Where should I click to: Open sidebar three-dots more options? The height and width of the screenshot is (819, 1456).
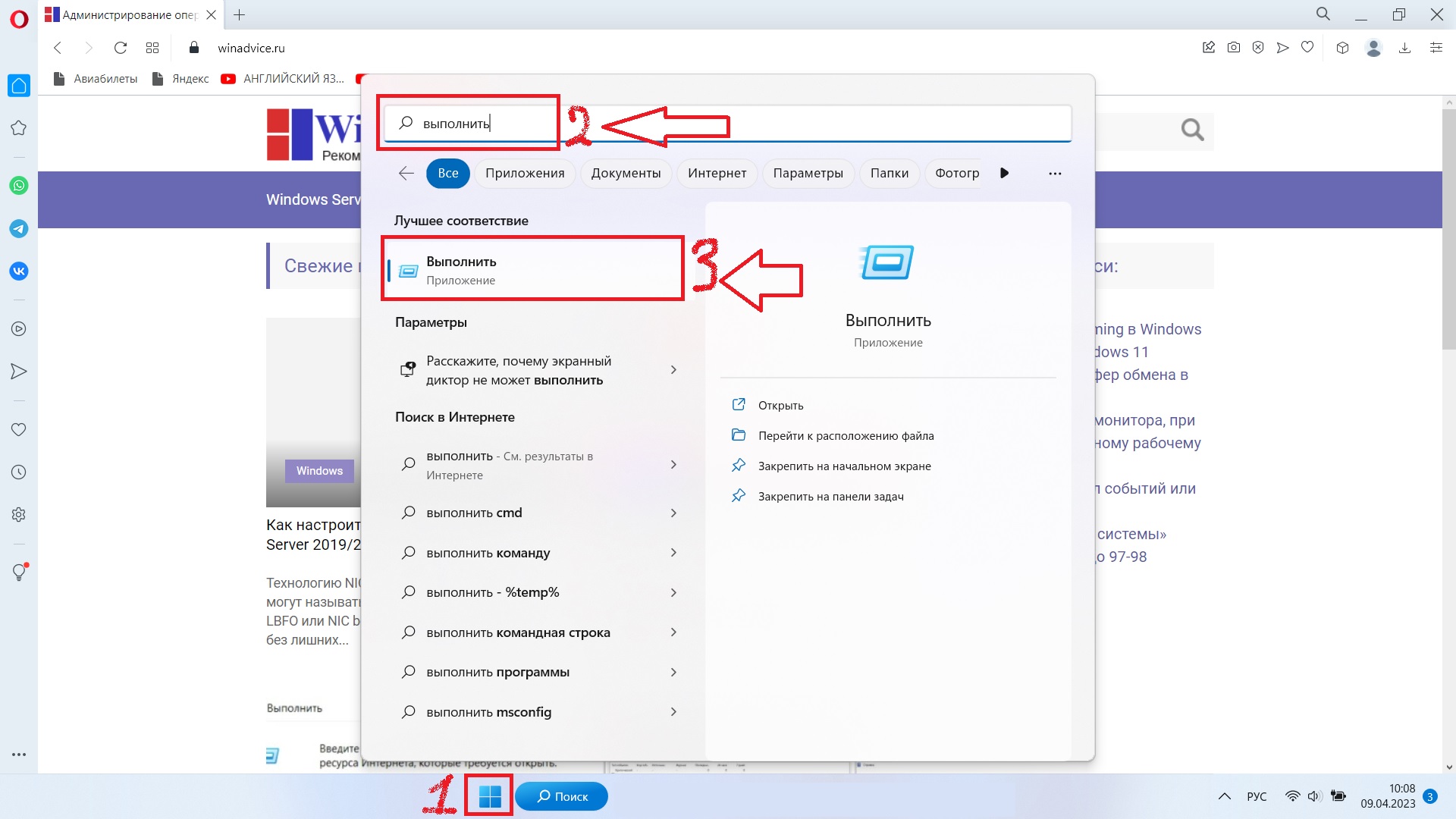coord(19,755)
